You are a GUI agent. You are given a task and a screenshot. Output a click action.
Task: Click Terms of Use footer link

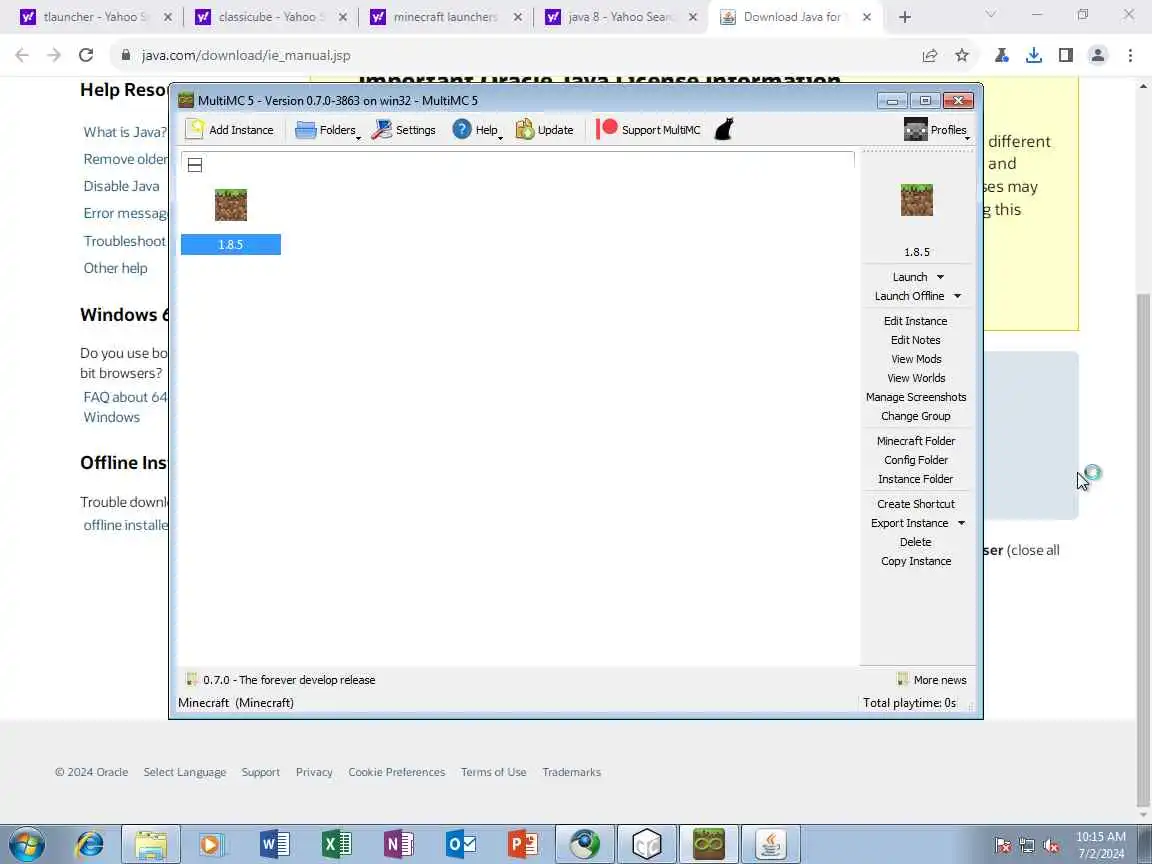pyautogui.click(x=494, y=772)
